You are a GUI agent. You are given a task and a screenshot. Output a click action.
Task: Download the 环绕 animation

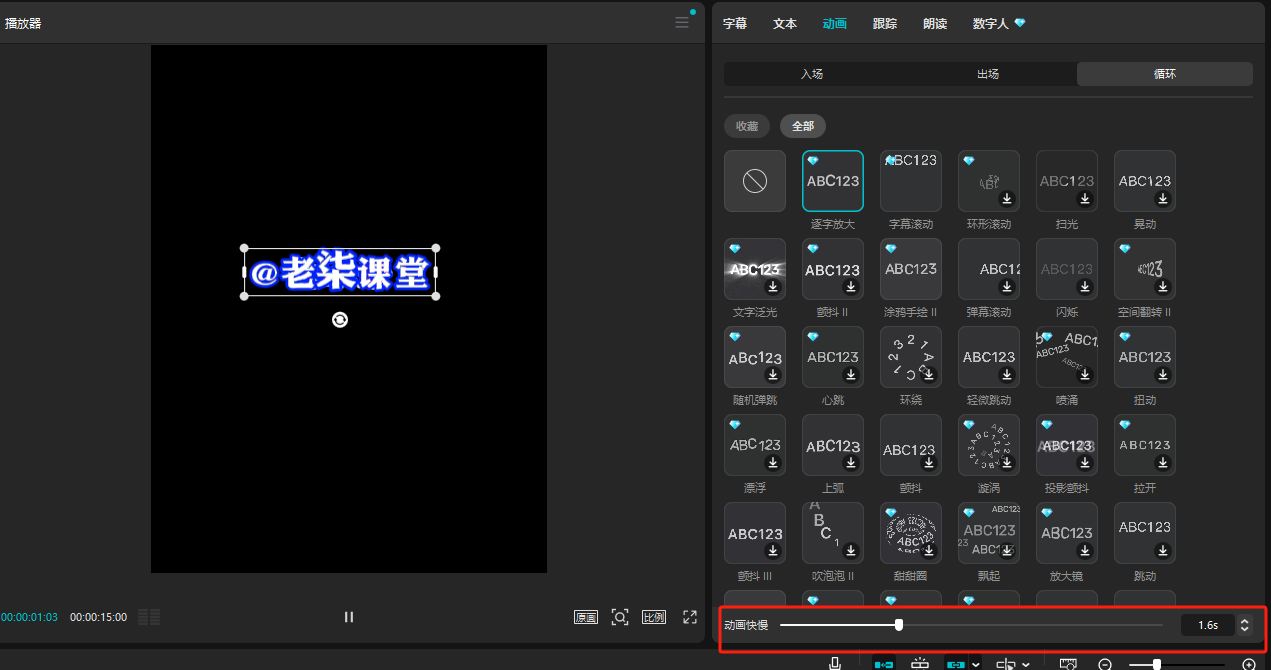(929, 375)
